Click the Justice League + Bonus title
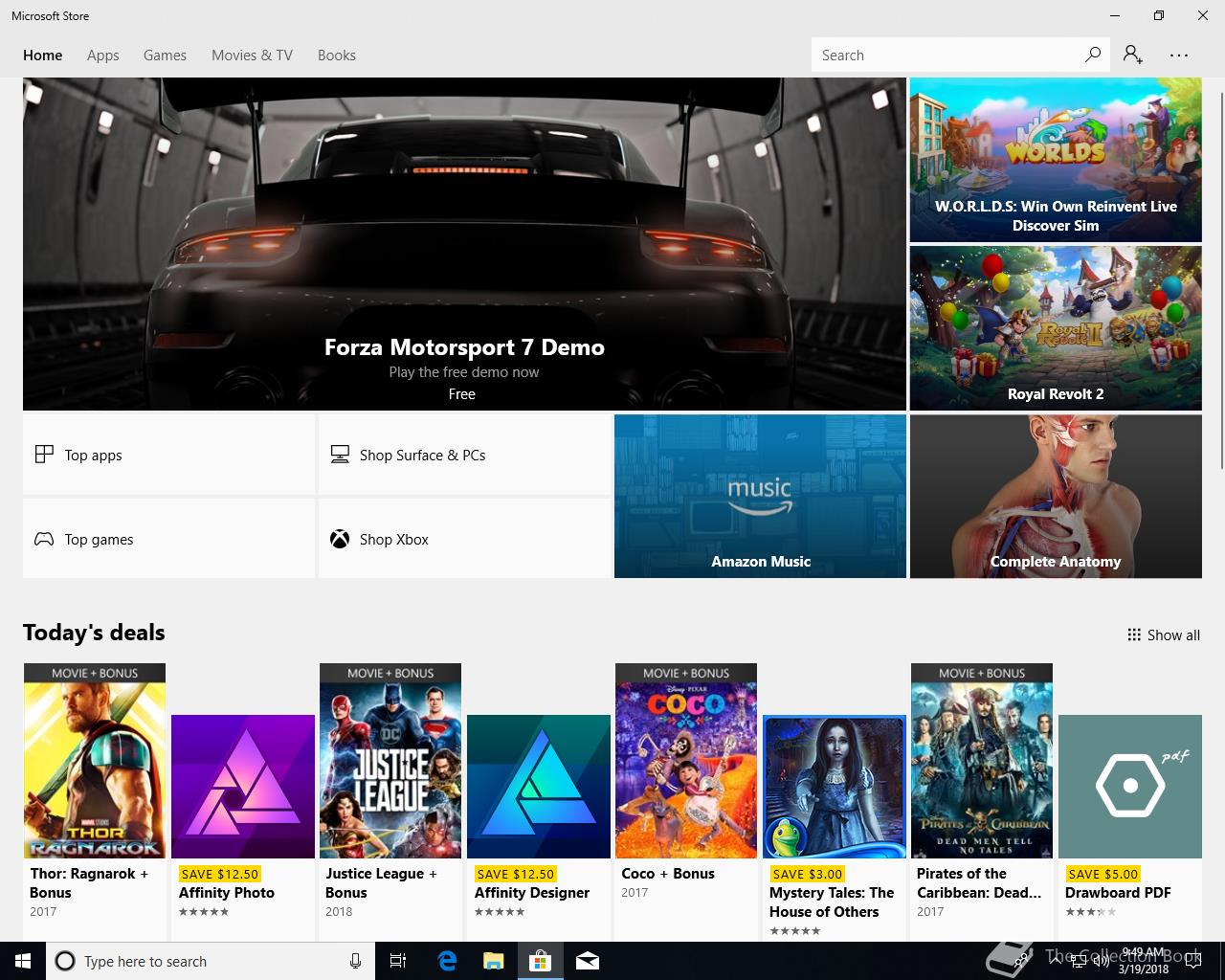The image size is (1225, 980). [381, 883]
